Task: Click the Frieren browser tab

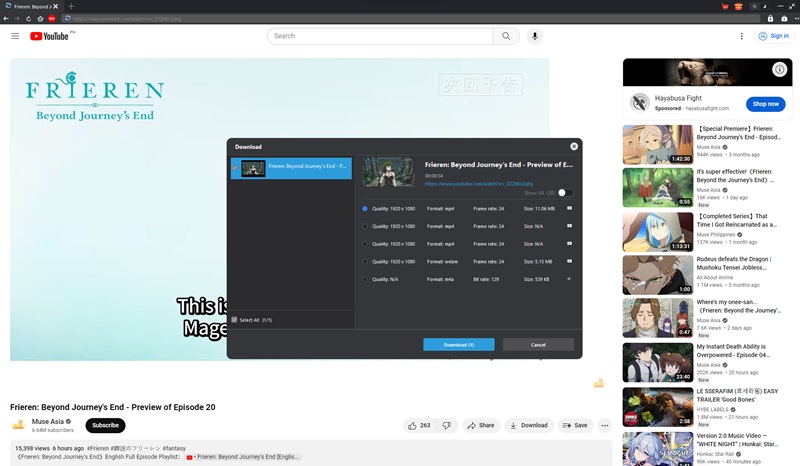Action: pos(31,6)
